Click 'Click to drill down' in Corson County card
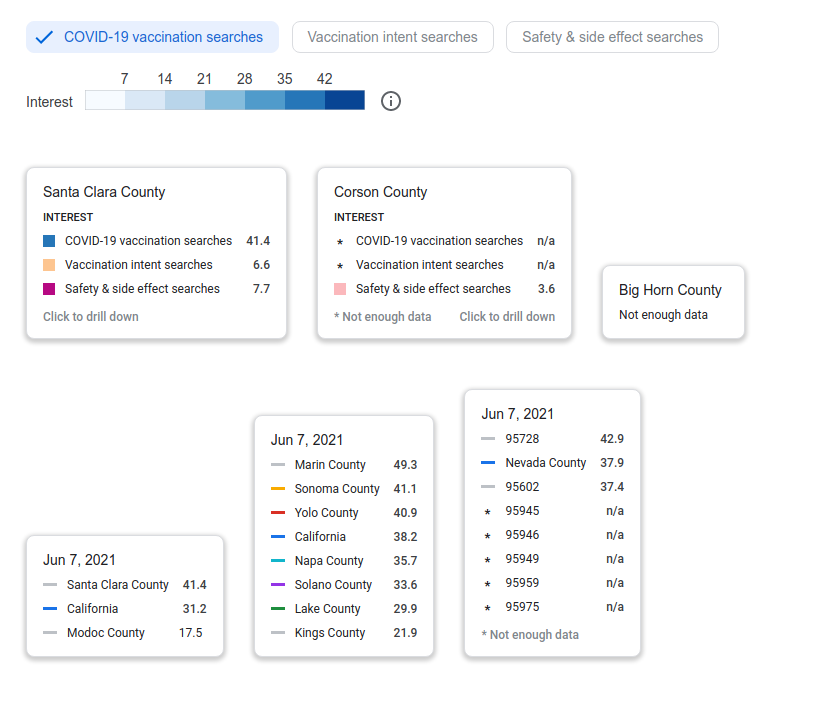Viewport: 816px width, 702px height. coord(507,316)
